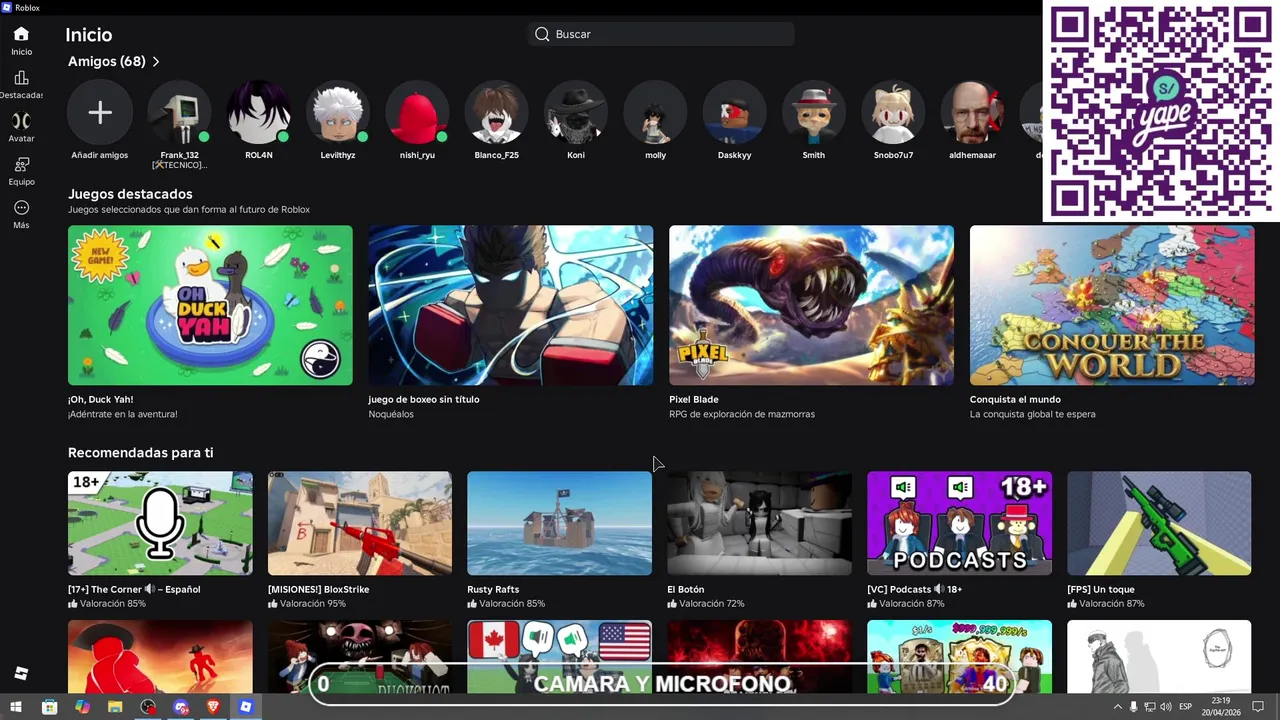Click the "Pixel Blade" title link
This screenshot has width=1280, height=720.
pos(694,399)
